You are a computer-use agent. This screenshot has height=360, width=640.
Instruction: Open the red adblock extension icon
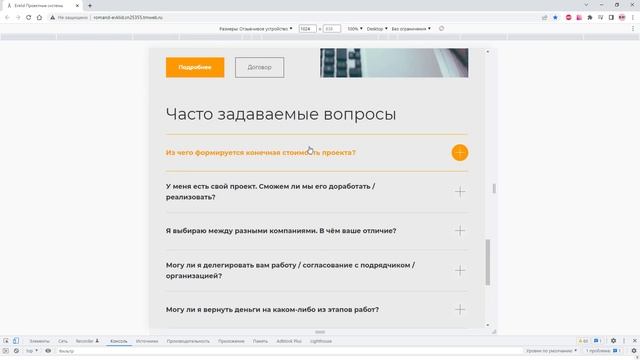pos(569,18)
